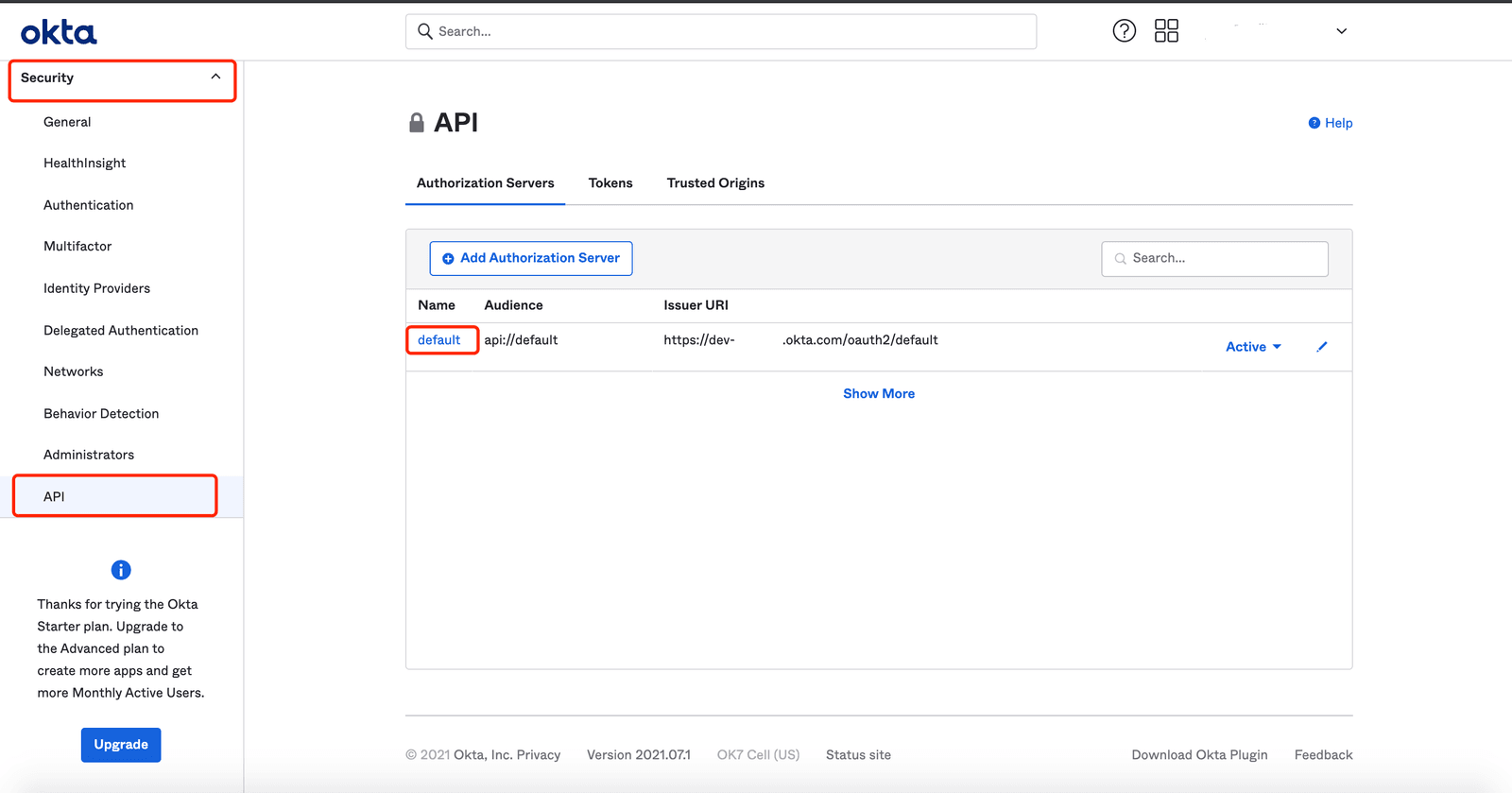1512x793 pixels.
Task: Open the Privacy footer link
Action: [539, 755]
